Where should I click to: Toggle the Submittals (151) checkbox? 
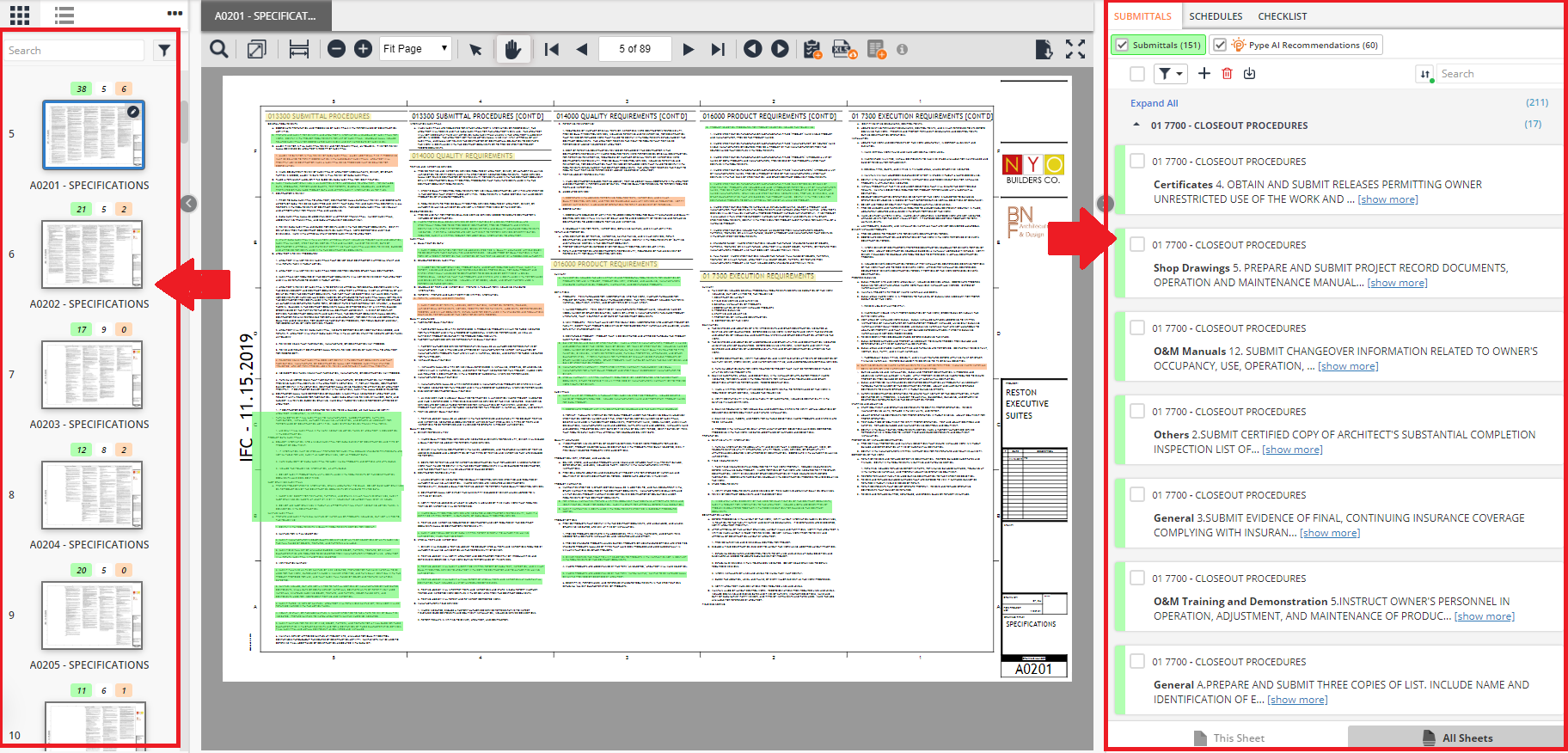[1122, 45]
